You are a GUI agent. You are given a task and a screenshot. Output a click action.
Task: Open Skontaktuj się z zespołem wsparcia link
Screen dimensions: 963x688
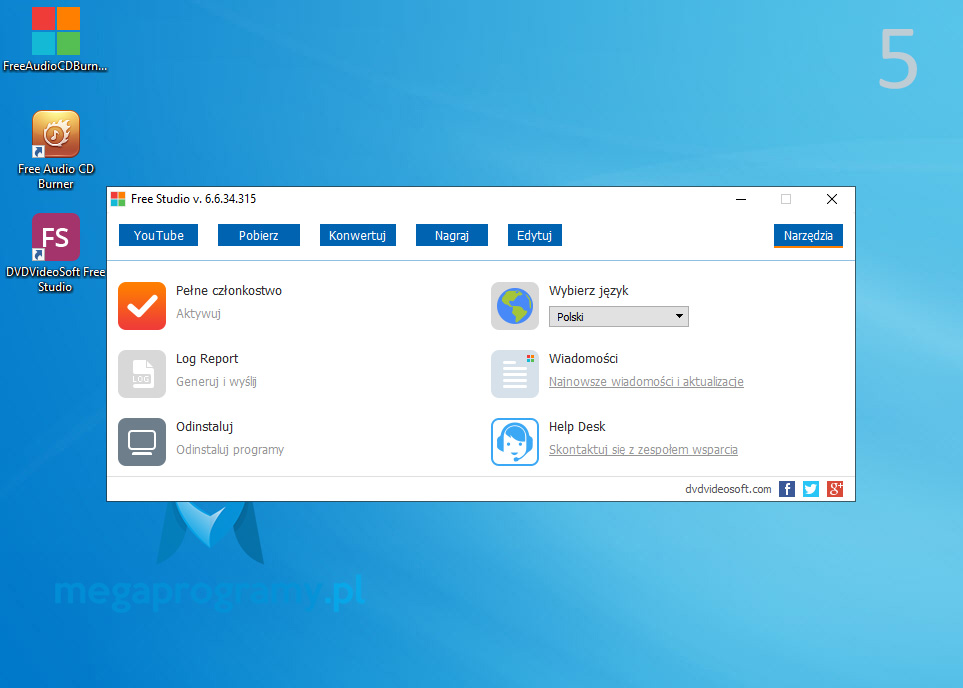coord(643,450)
